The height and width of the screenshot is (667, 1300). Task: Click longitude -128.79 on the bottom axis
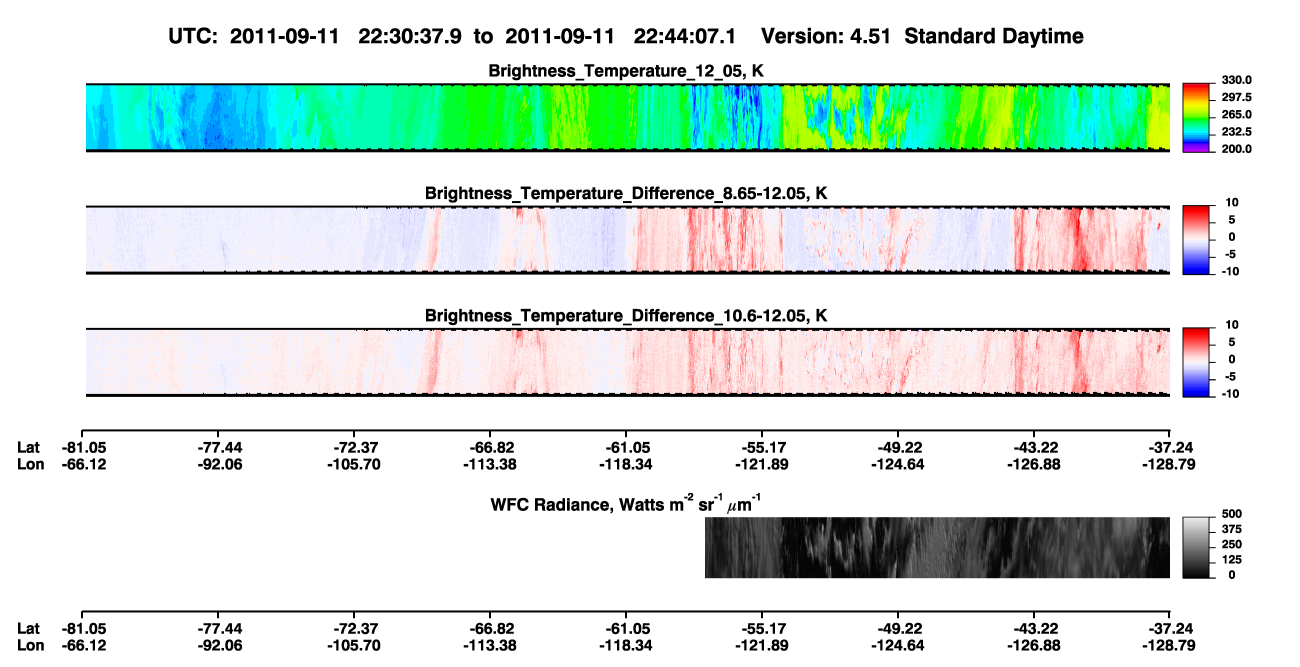(1169, 644)
